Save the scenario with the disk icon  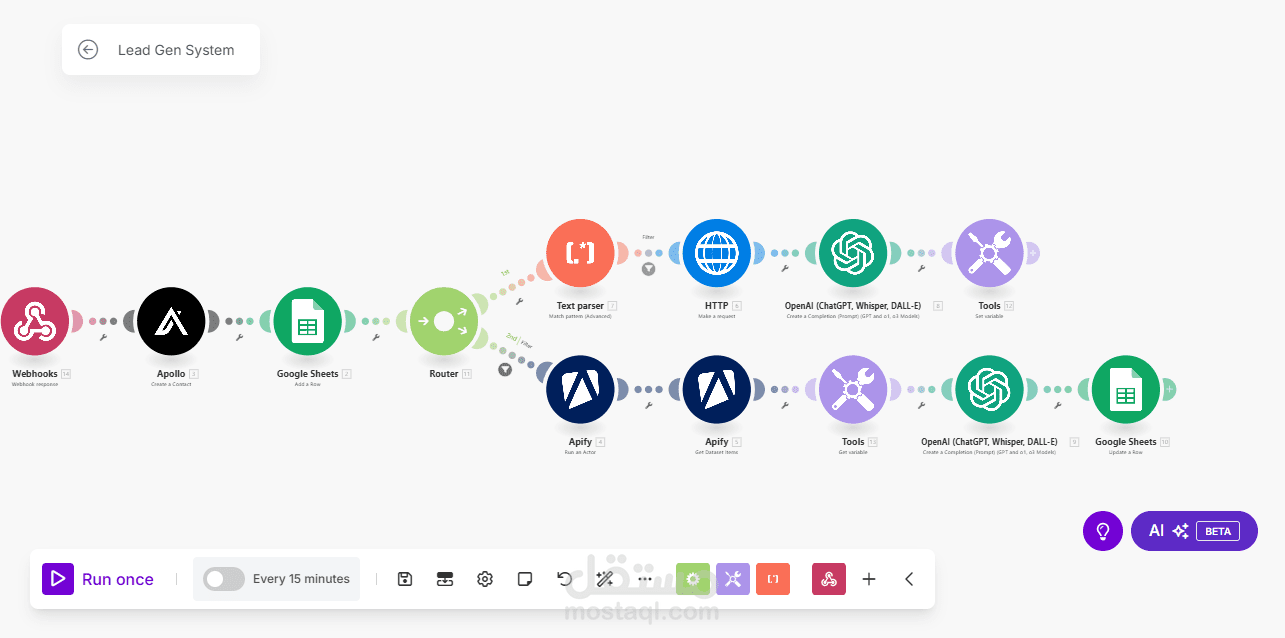(405, 579)
